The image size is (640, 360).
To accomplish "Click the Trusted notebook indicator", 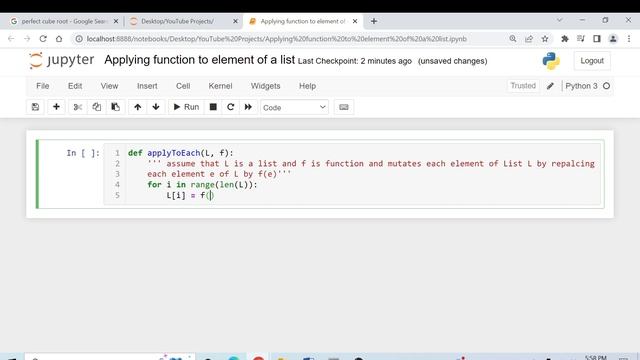I will 523,86.
